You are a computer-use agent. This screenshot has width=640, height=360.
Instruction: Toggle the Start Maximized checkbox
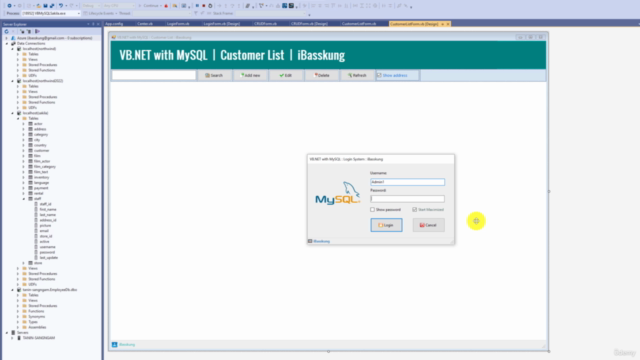(x=415, y=209)
